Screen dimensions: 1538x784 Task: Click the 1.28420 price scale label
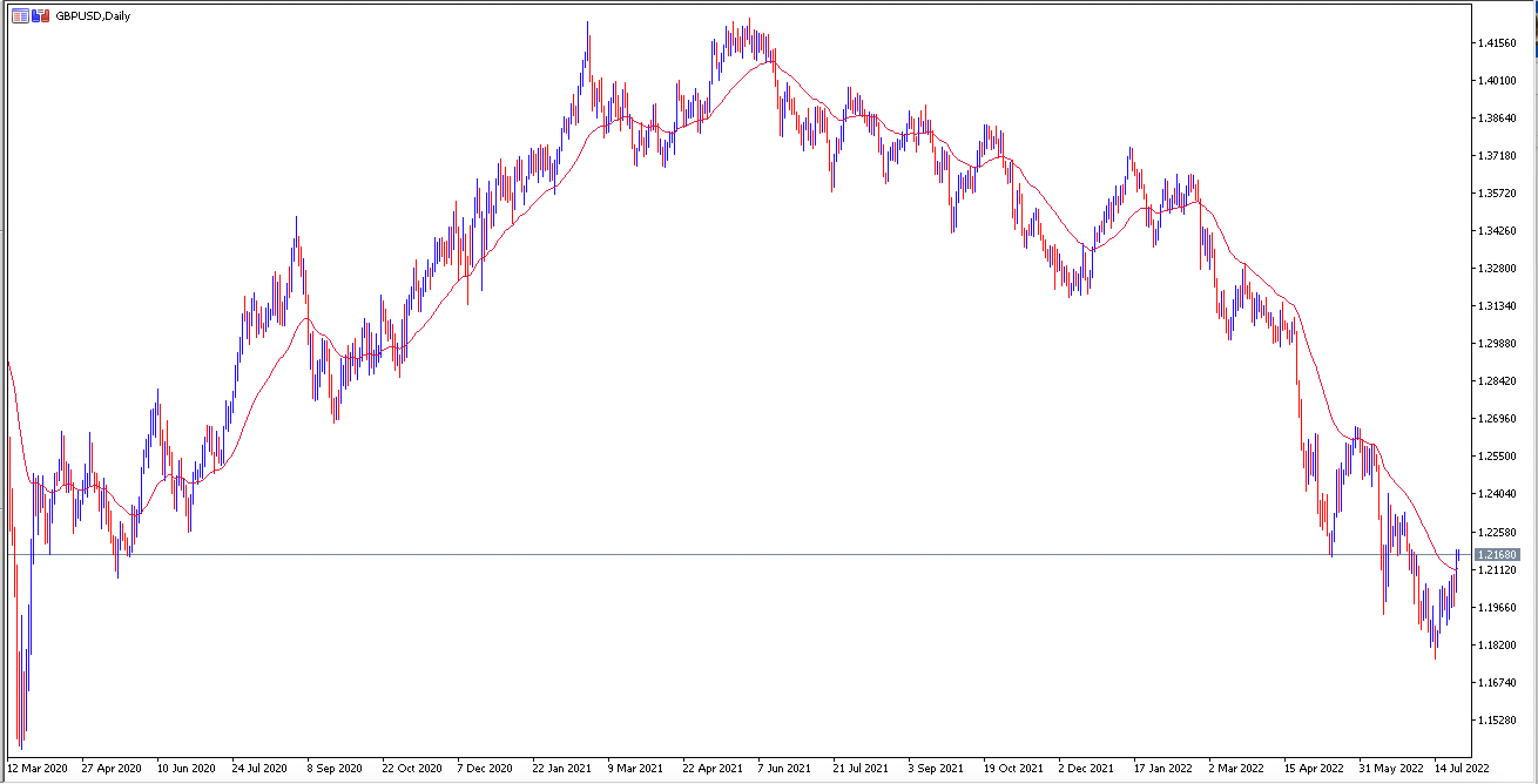(1496, 381)
